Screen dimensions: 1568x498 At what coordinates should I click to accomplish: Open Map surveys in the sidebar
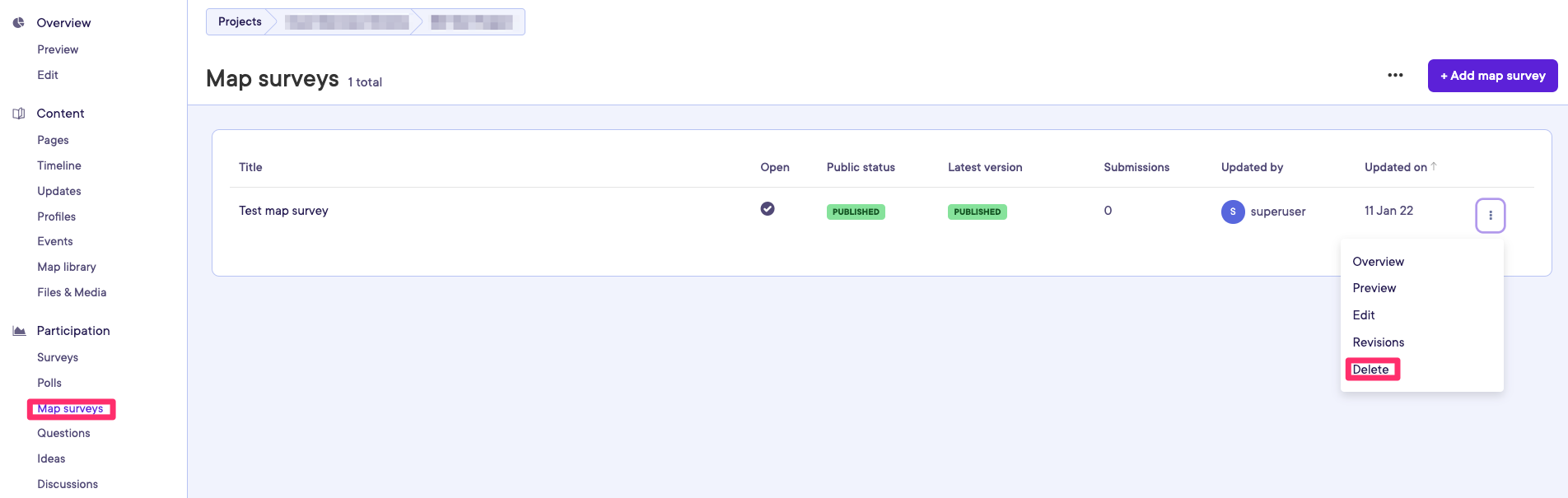[x=70, y=409]
